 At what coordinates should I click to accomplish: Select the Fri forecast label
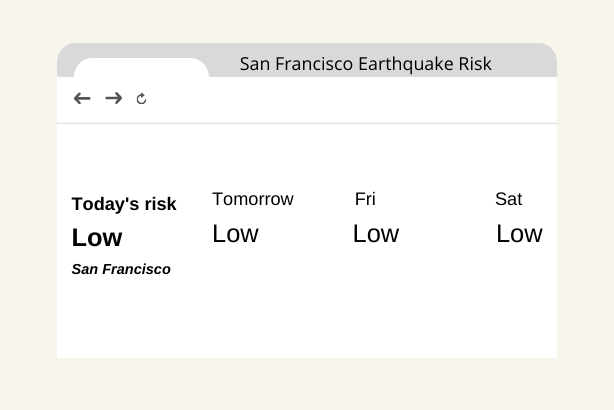[x=365, y=199]
